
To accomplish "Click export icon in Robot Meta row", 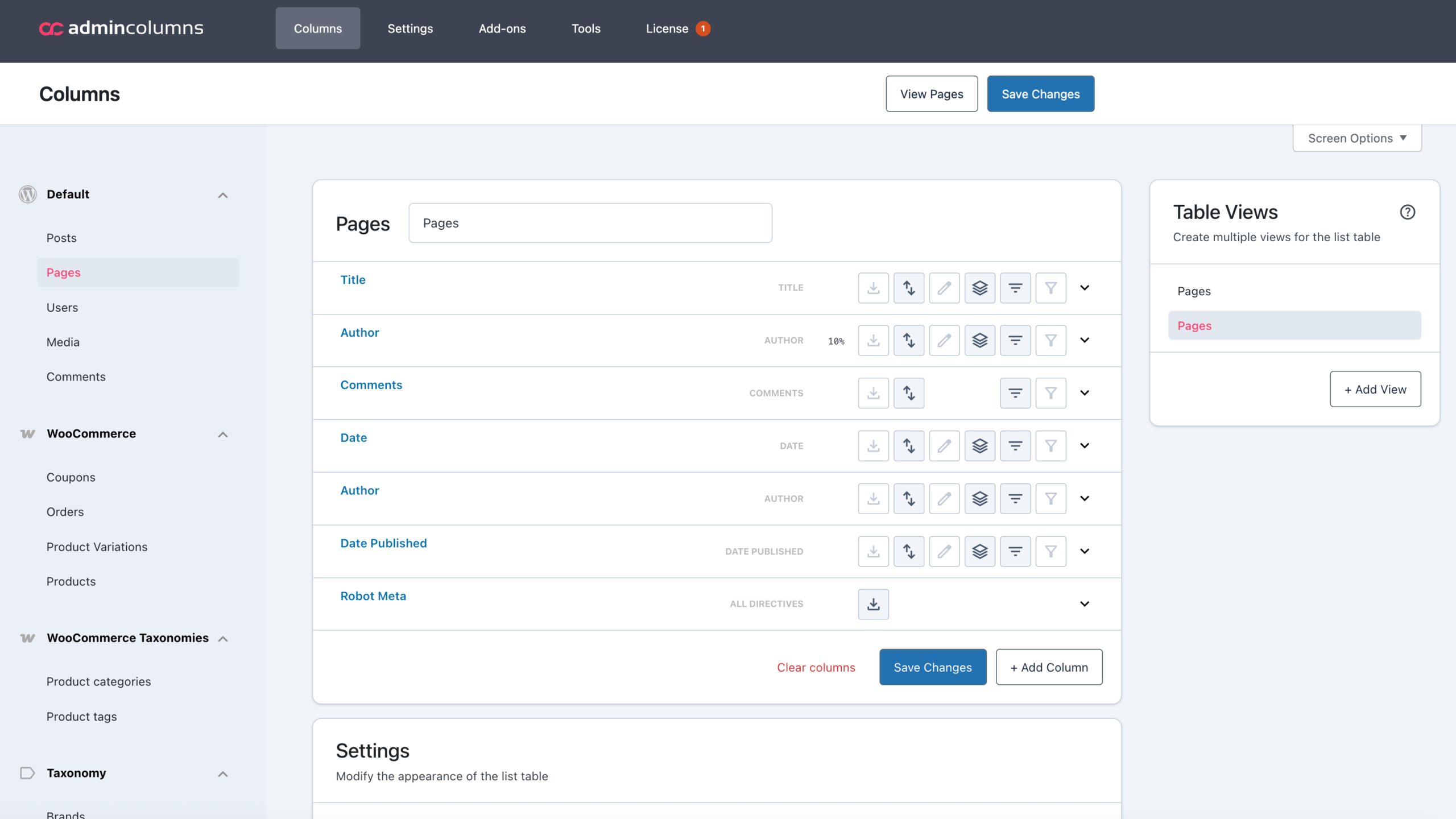I will click(x=873, y=604).
